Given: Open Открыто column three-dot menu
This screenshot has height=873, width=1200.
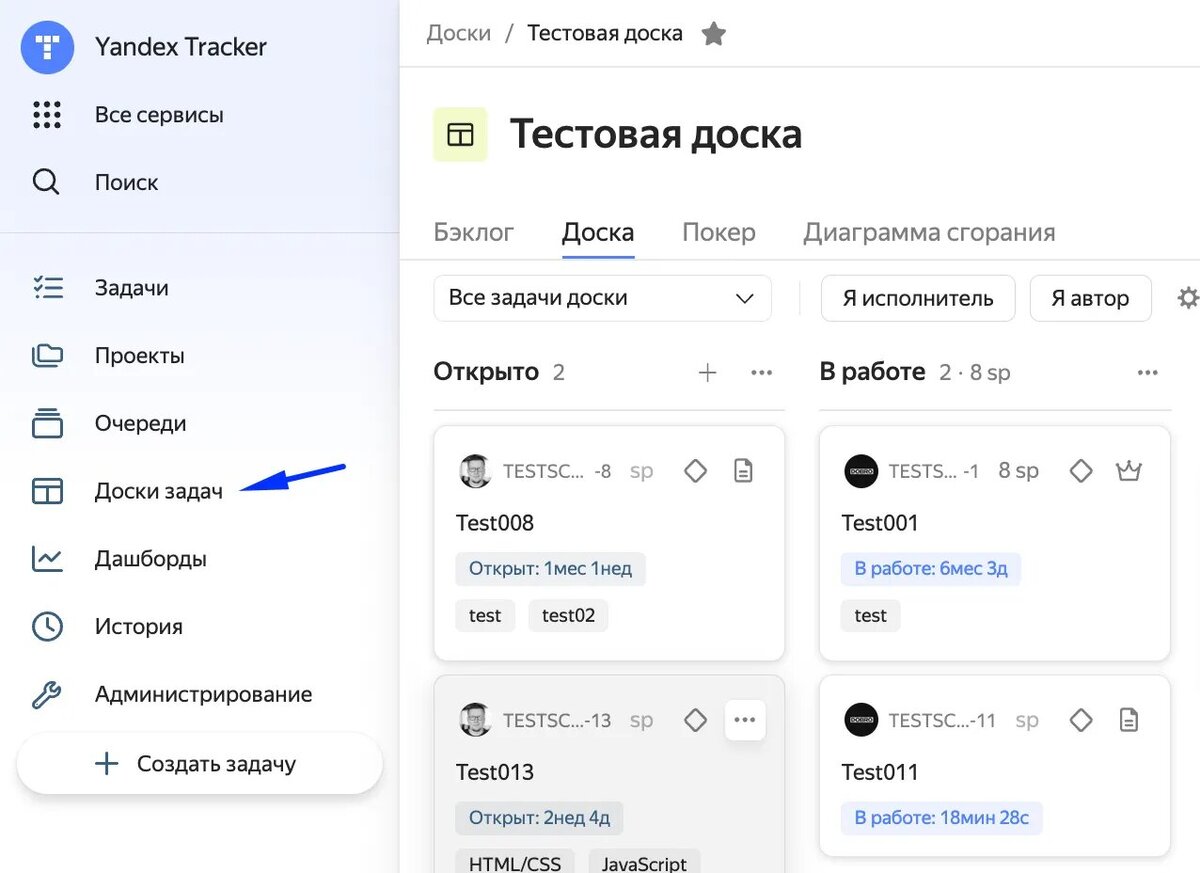Looking at the screenshot, I should point(762,373).
